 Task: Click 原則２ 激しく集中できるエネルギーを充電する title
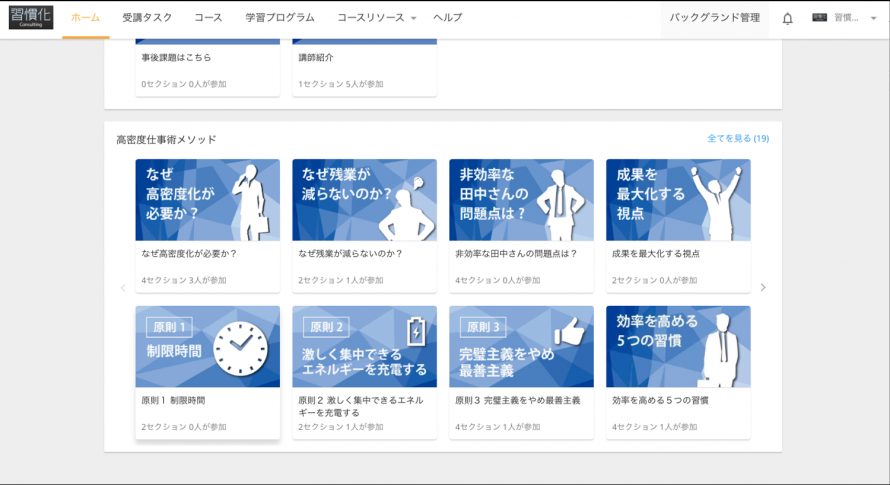pyautogui.click(x=361, y=407)
